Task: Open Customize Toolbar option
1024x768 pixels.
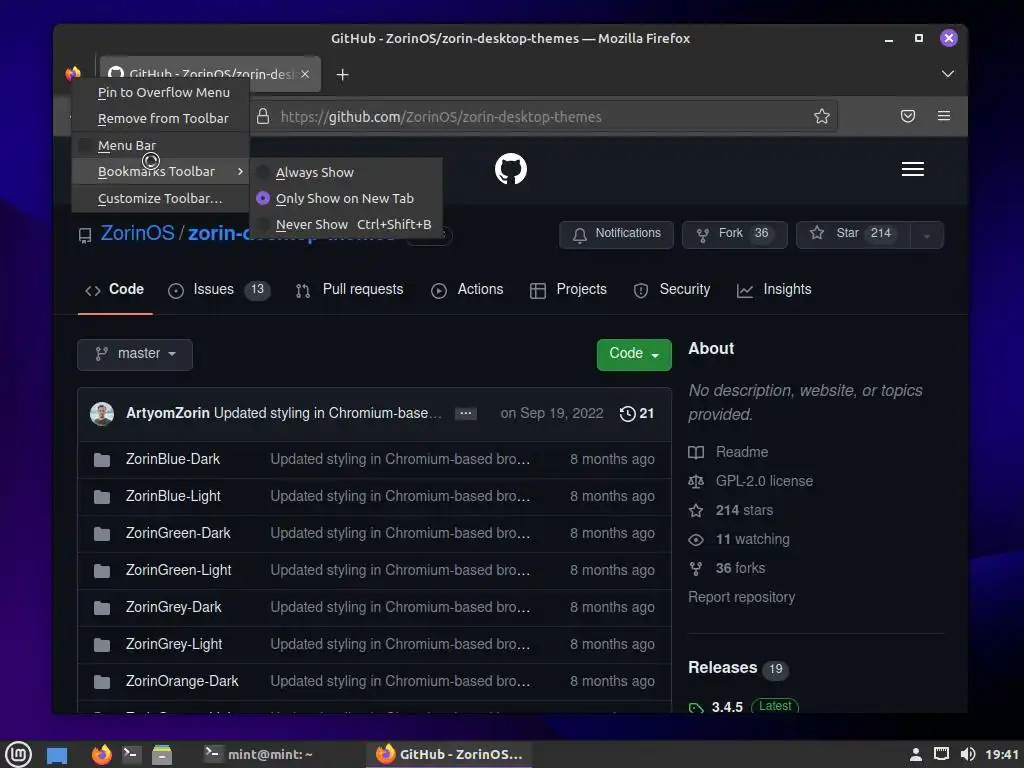Action: coord(161,198)
